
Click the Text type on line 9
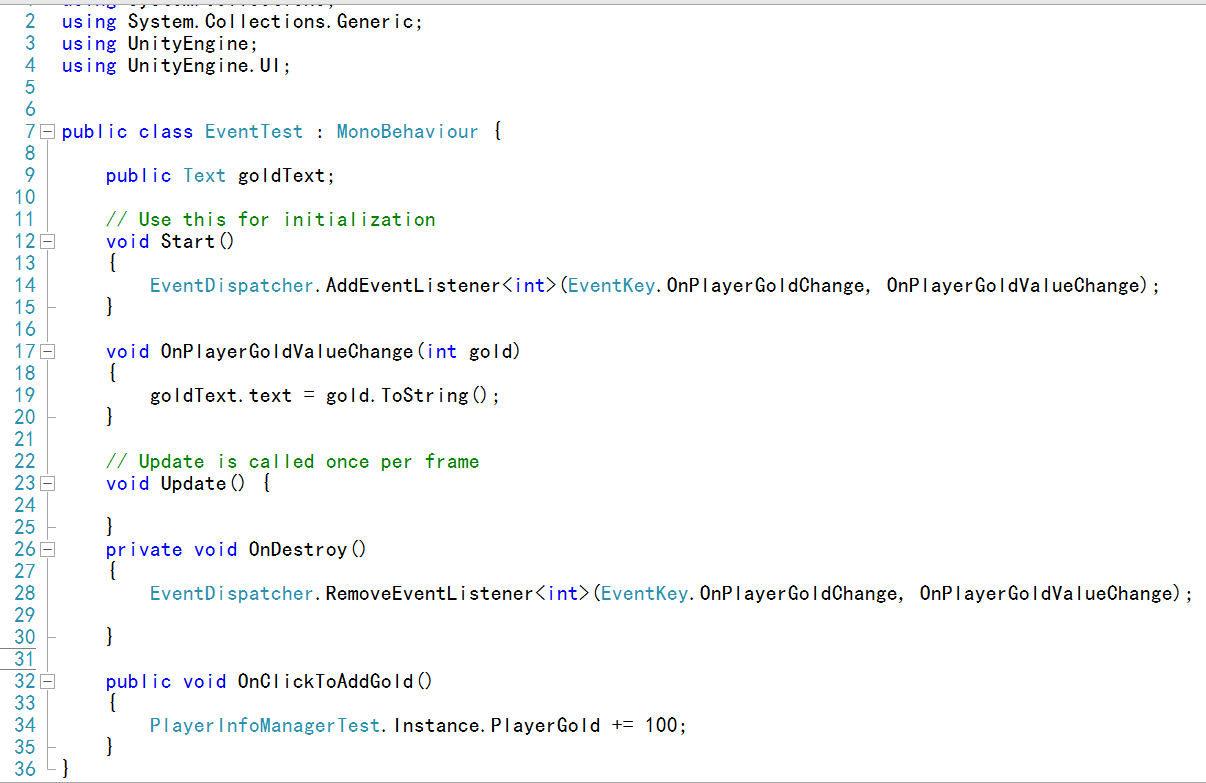tap(204, 176)
